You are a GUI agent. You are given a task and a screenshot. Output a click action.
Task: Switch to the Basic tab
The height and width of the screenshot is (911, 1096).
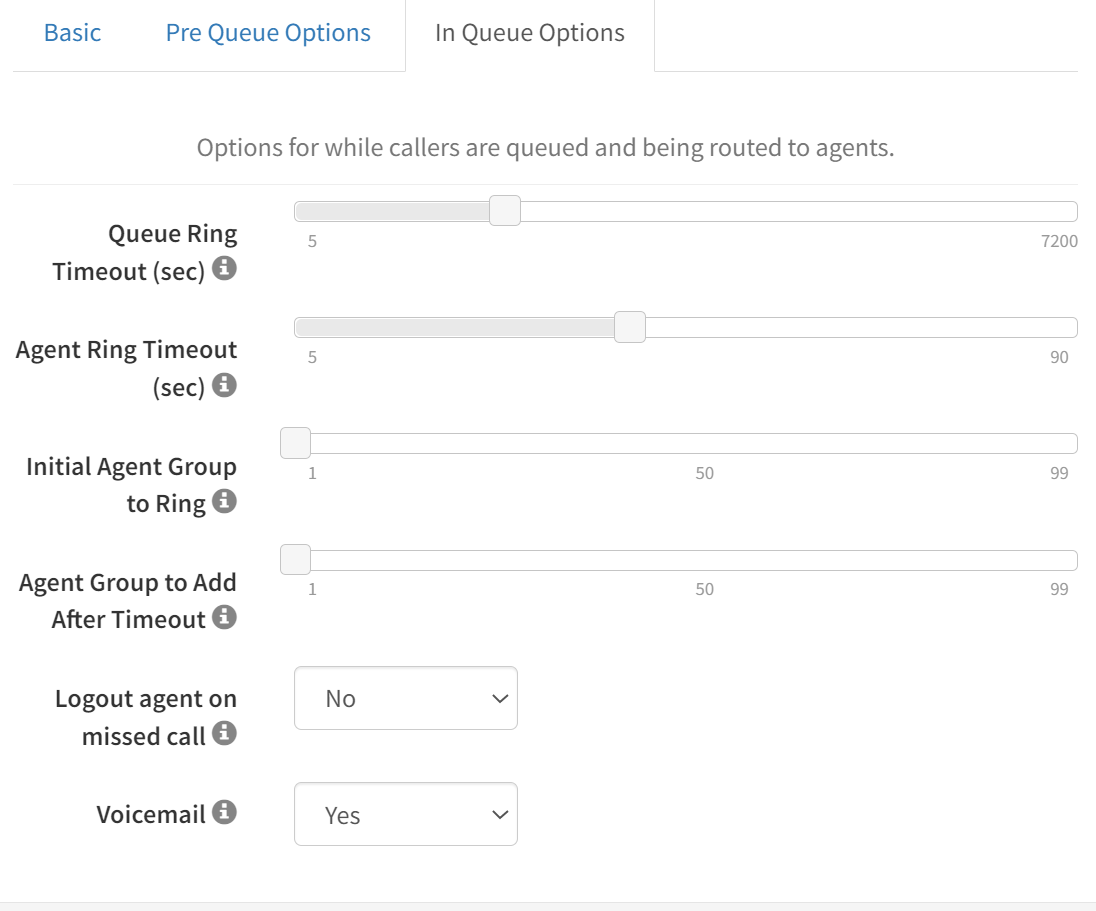(73, 33)
